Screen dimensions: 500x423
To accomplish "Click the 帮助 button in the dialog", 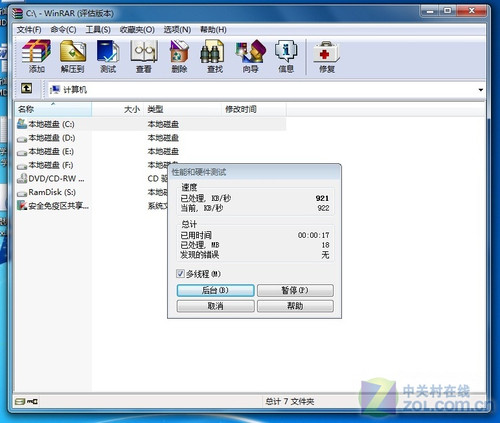I will point(295,306).
